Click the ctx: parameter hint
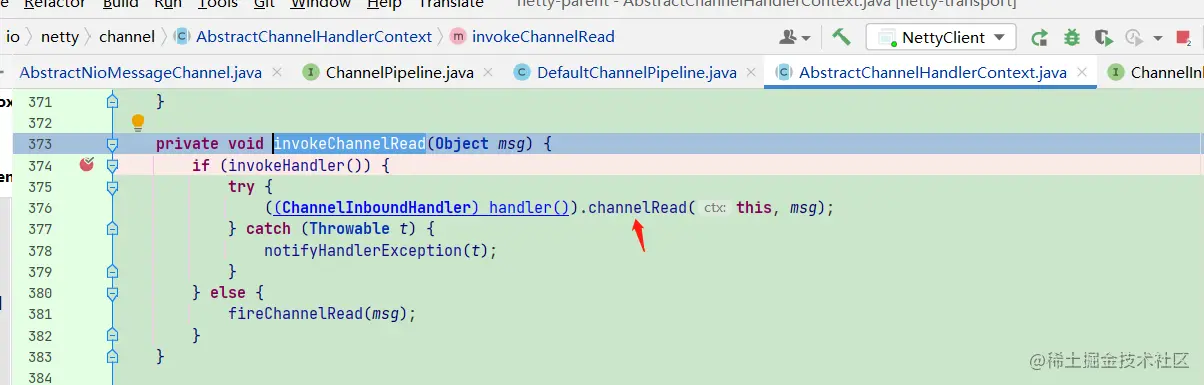Screen dimensions: 1204x385 (x=714, y=208)
